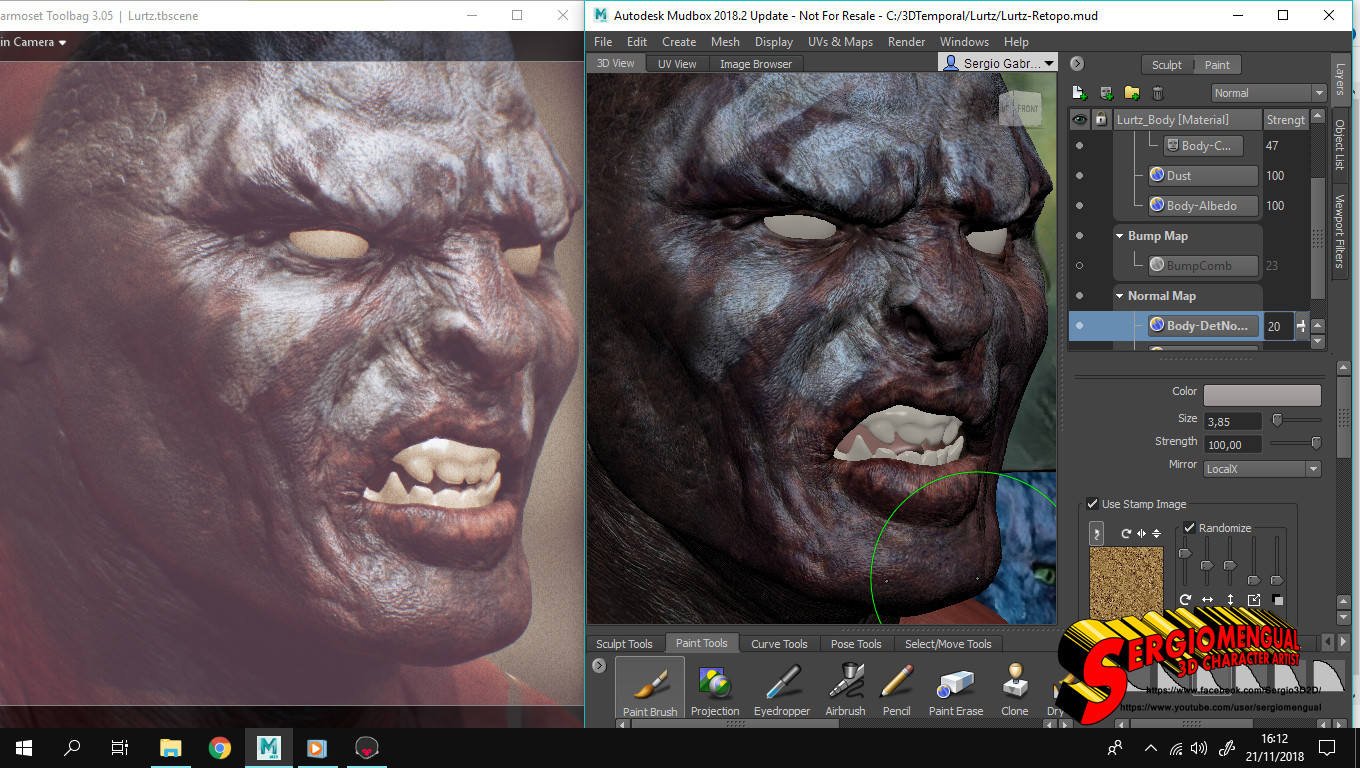Click the randomize scale icon
The image size is (1360, 768).
tap(1254, 600)
